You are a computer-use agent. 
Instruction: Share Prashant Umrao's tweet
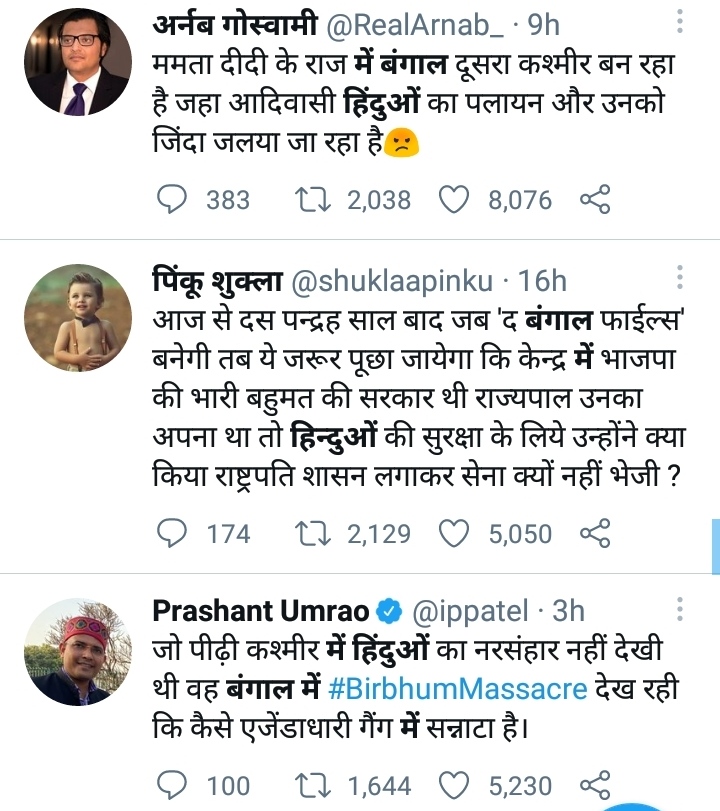(x=595, y=785)
